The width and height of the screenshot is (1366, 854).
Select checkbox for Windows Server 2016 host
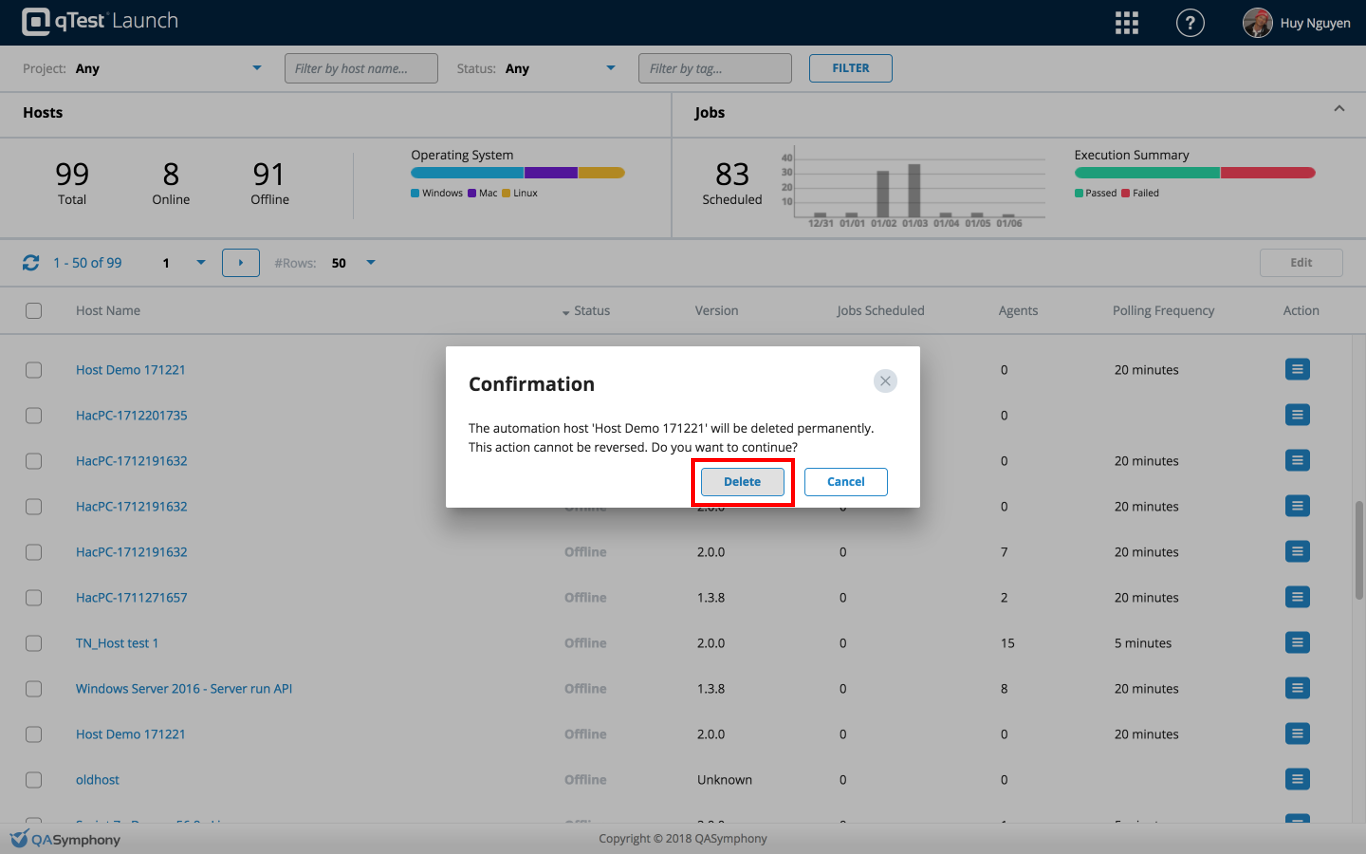click(34, 689)
